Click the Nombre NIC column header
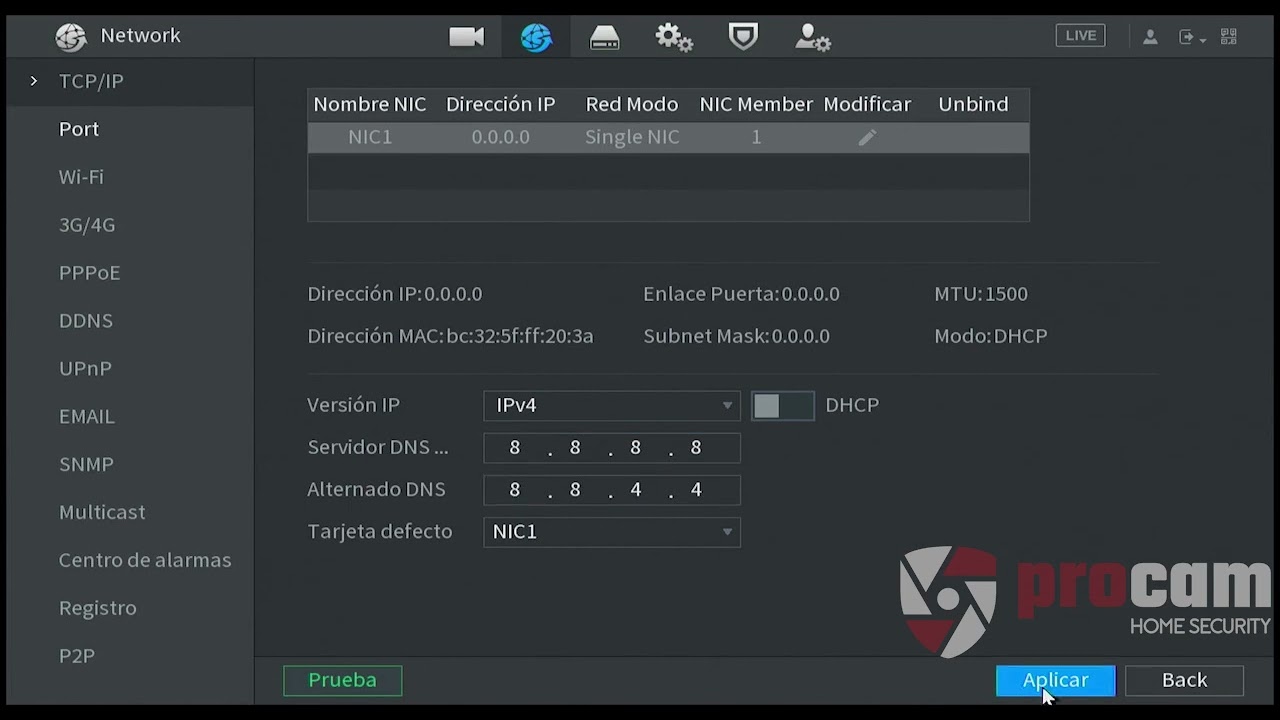 click(370, 104)
